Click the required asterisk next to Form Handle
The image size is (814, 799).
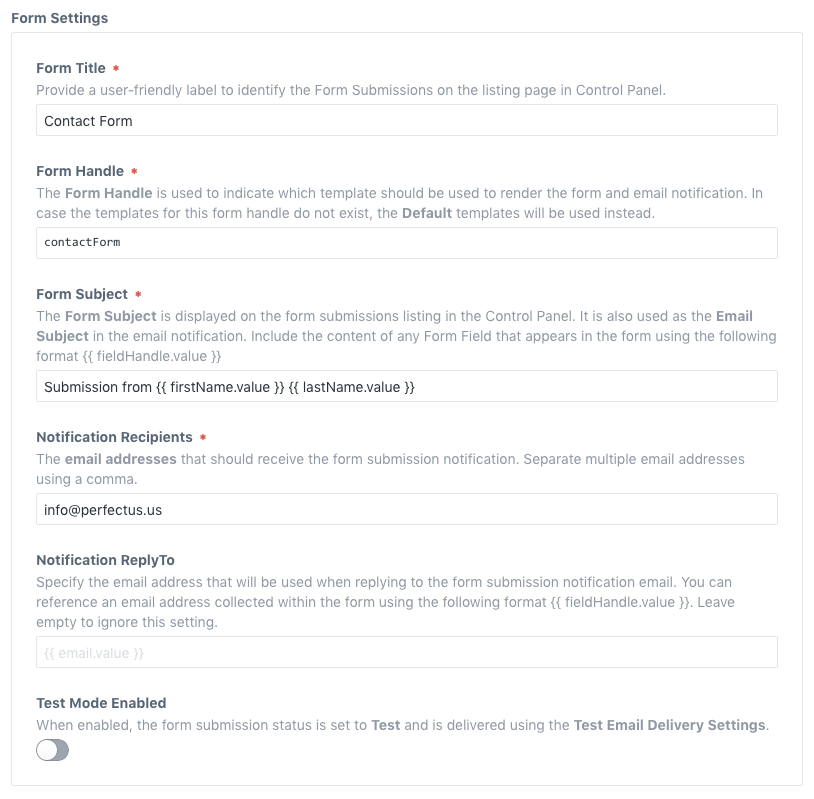pos(135,172)
